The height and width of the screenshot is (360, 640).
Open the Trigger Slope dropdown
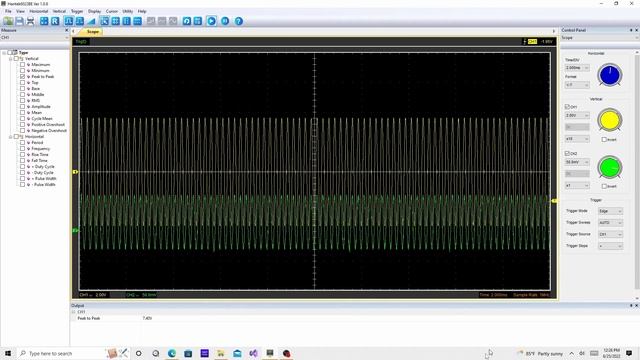pyautogui.click(x=611, y=246)
